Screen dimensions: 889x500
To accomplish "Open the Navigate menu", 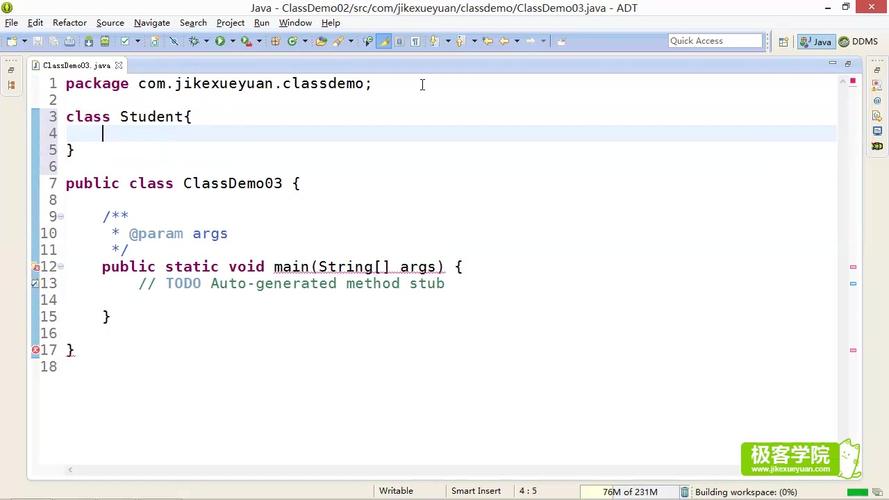I will [152, 23].
